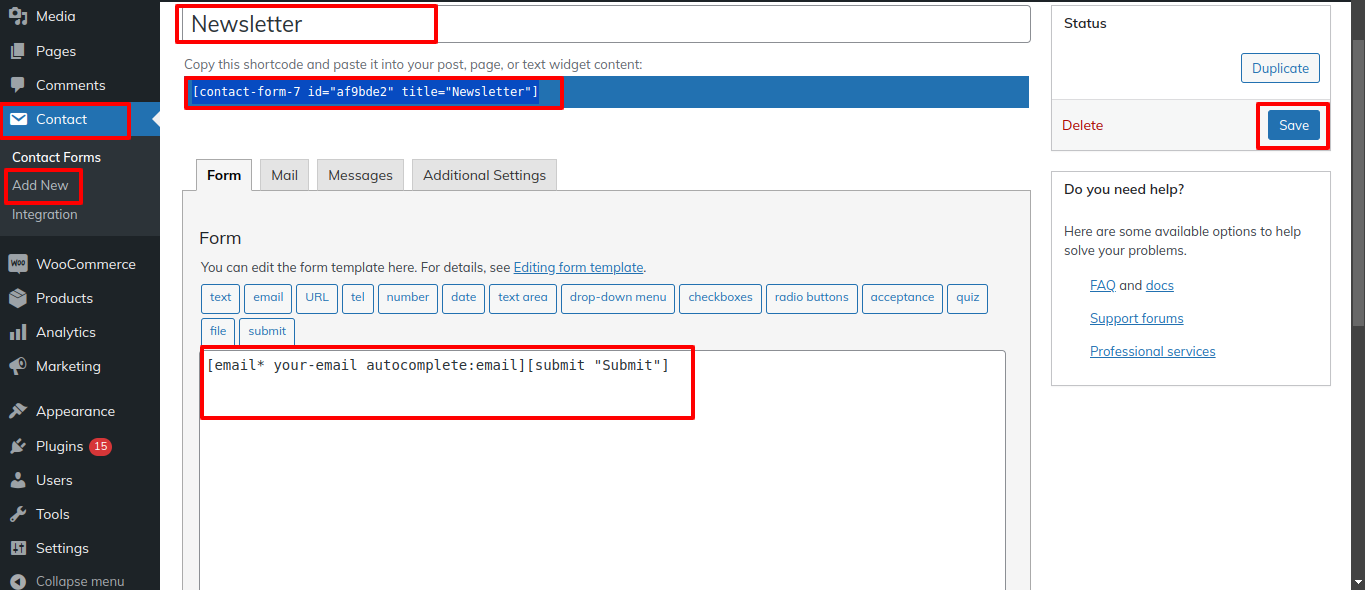Open the WooCommerce menu label
This screenshot has width=1365, height=590.
(x=86, y=264)
